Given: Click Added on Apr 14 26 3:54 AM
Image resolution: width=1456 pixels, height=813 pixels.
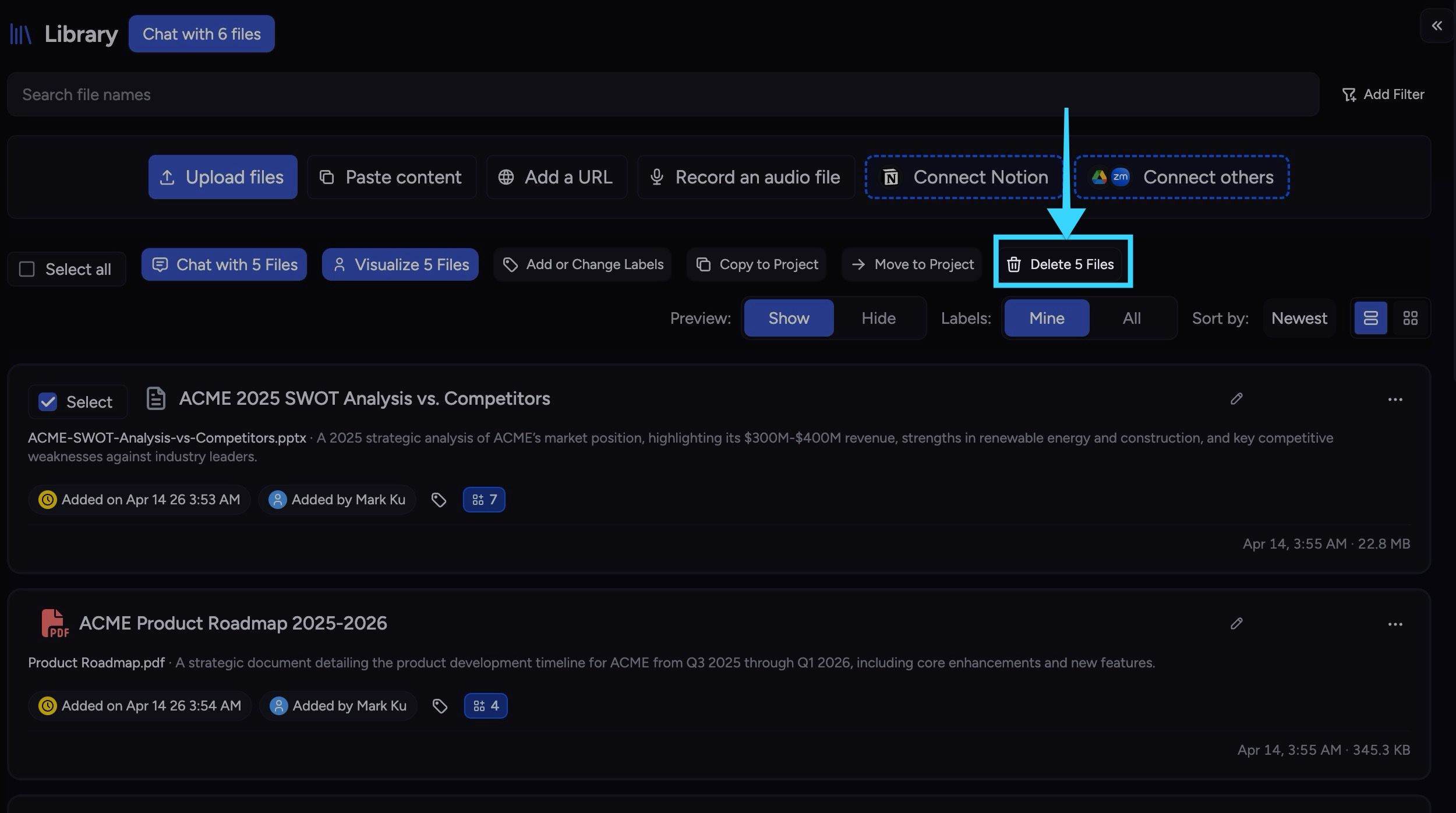Looking at the screenshot, I should 140,706.
